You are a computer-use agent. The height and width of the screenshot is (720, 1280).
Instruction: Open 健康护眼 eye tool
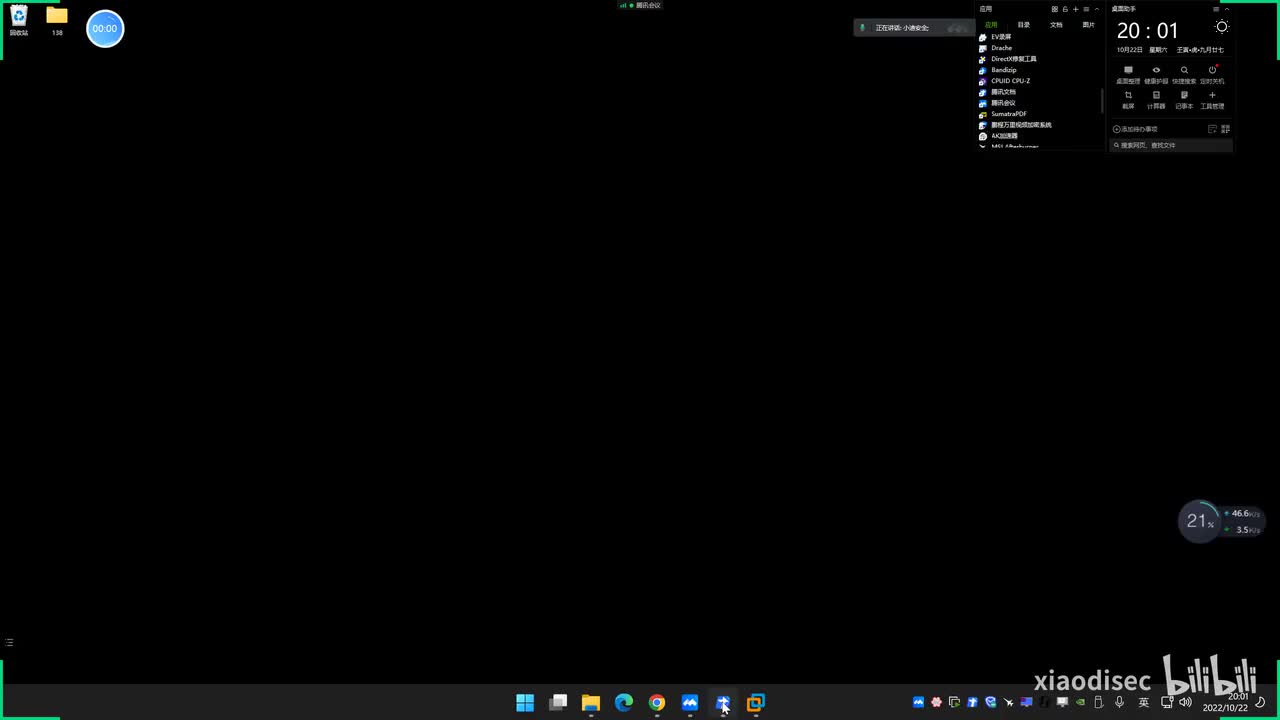coord(1156,75)
